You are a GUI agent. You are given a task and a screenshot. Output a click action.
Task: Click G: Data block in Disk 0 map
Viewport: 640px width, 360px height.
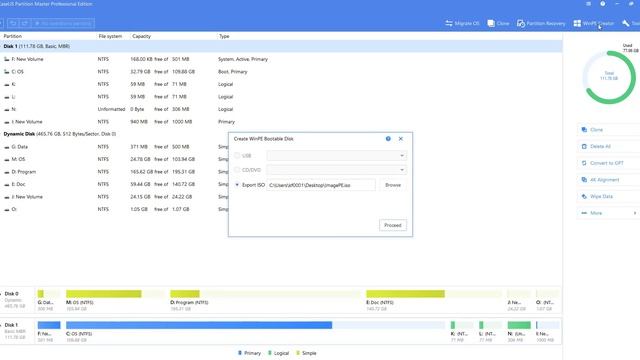point(49,294)
